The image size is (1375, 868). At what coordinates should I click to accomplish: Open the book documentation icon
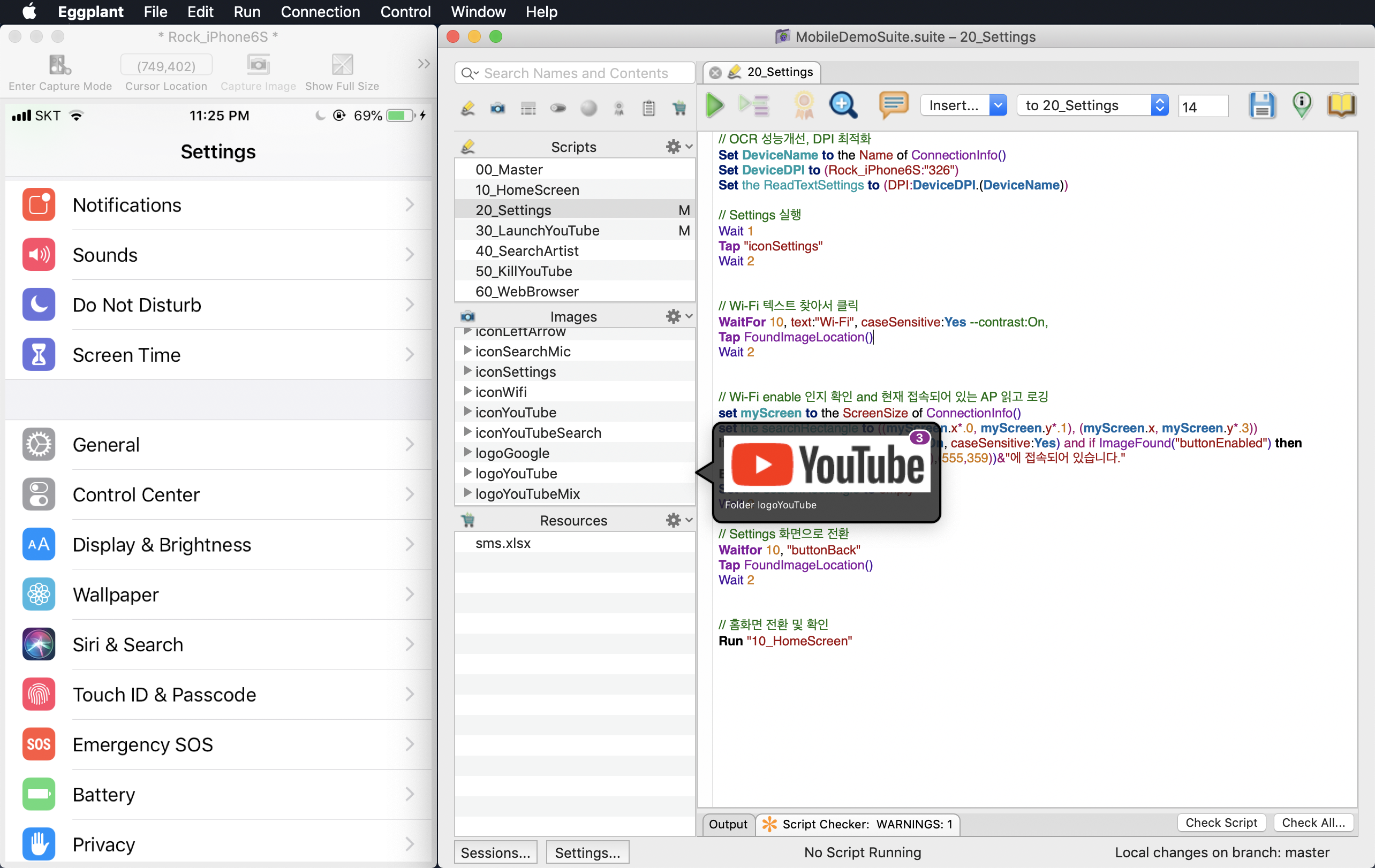[1340, 105]
